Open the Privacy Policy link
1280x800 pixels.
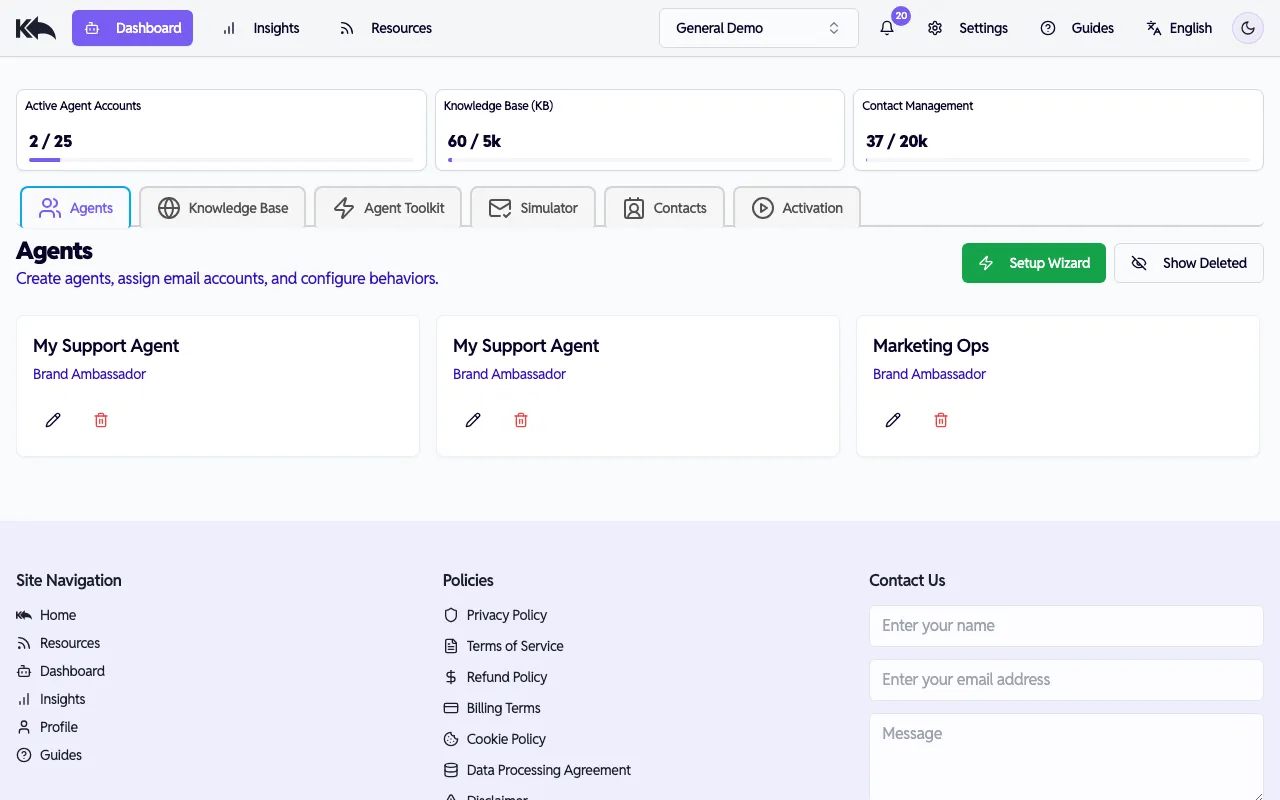pyautogui.click(x=507, y=615)
